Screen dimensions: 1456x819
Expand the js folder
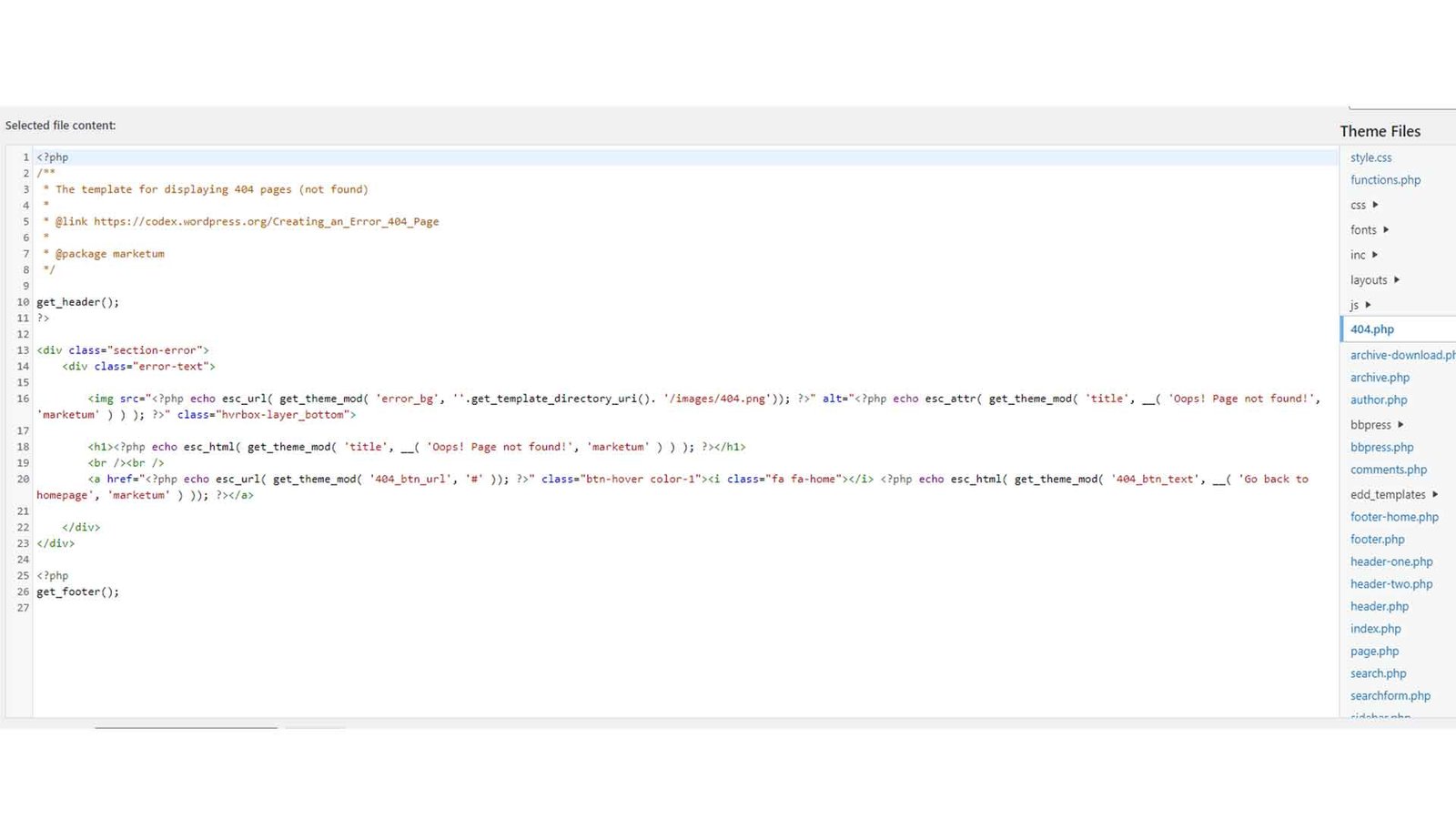[1360, 305]
